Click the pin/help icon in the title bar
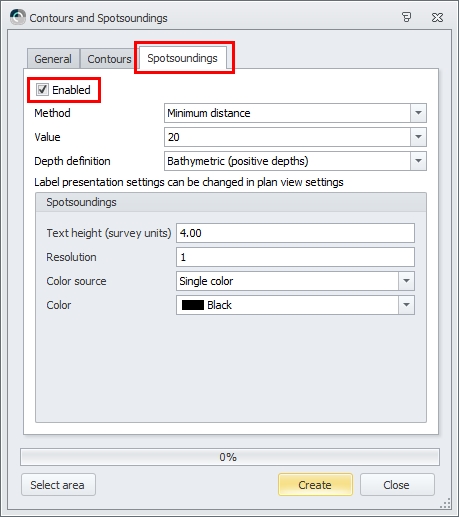 tap(406, 17)
